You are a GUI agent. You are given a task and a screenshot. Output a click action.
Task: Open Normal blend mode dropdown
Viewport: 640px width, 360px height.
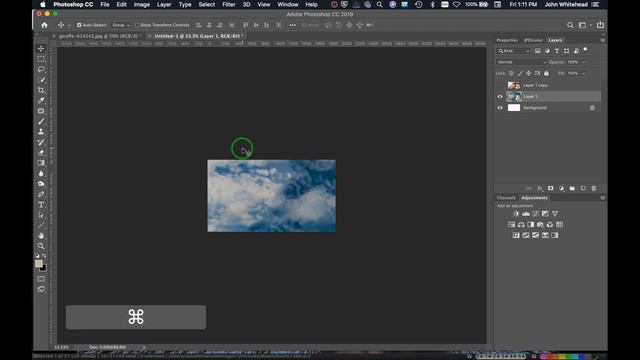[x=521, y=62]
